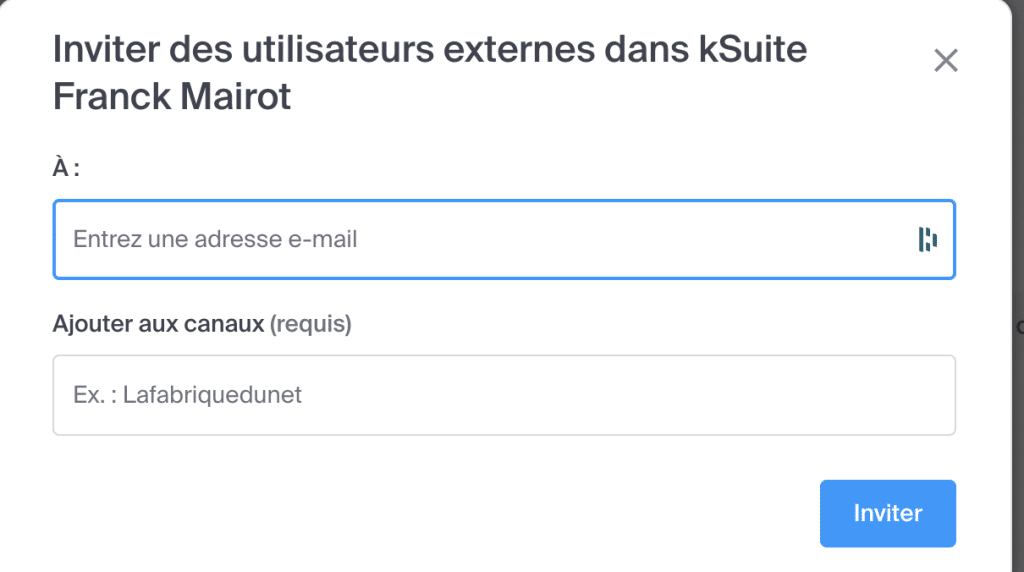Screen dimensions: 1024x572
Task: Click the "Ajouter aux canaux" label
Action: 158,324
